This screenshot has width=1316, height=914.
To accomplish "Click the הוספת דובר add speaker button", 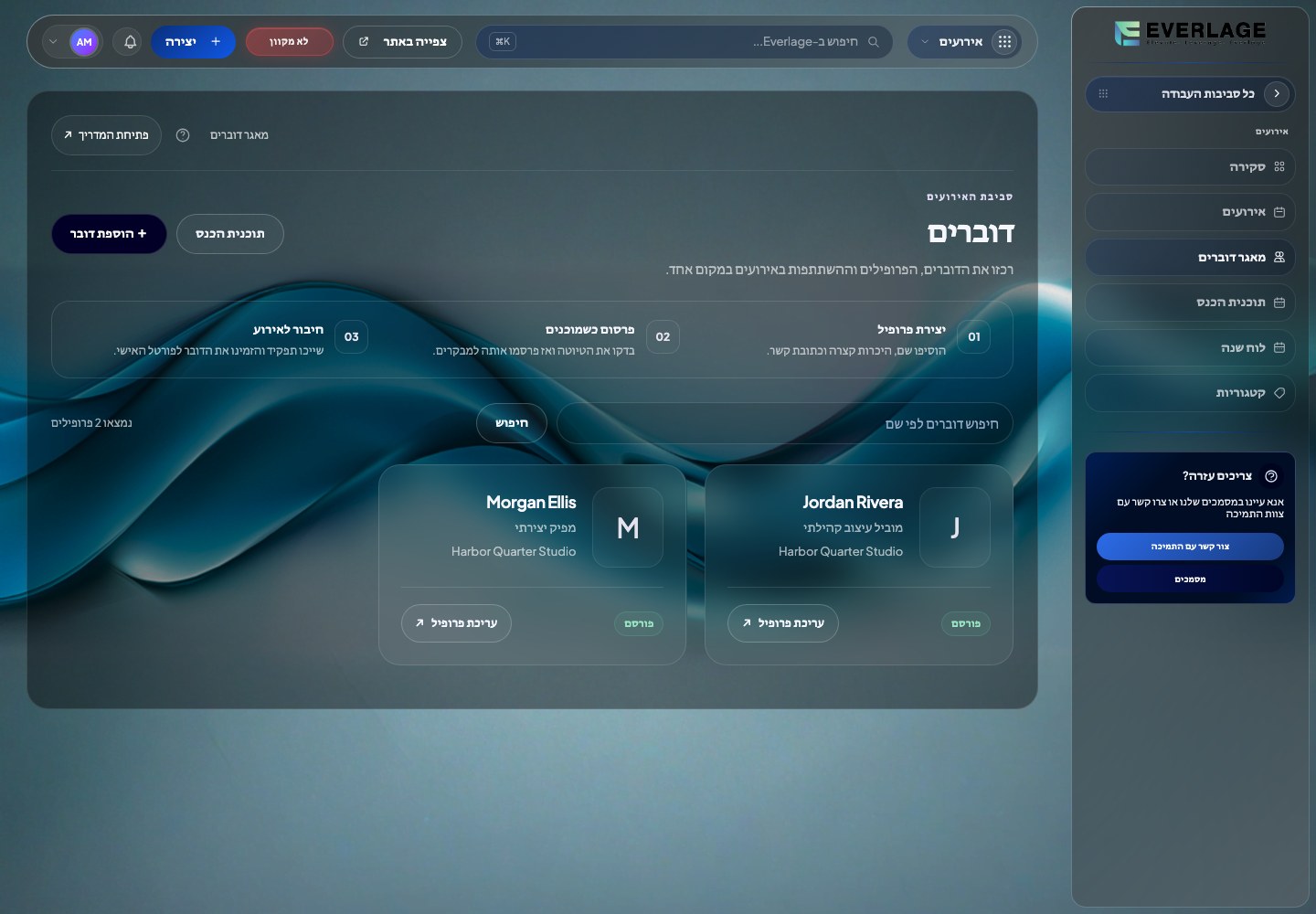I will 109,234.
